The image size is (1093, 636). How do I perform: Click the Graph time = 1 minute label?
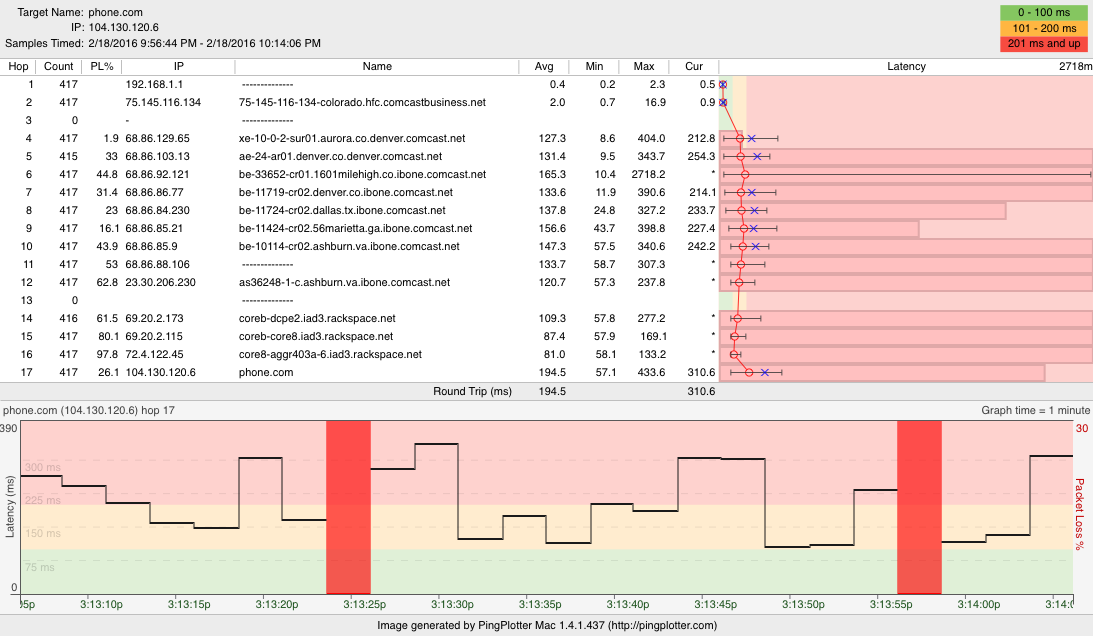[1035, 410]
